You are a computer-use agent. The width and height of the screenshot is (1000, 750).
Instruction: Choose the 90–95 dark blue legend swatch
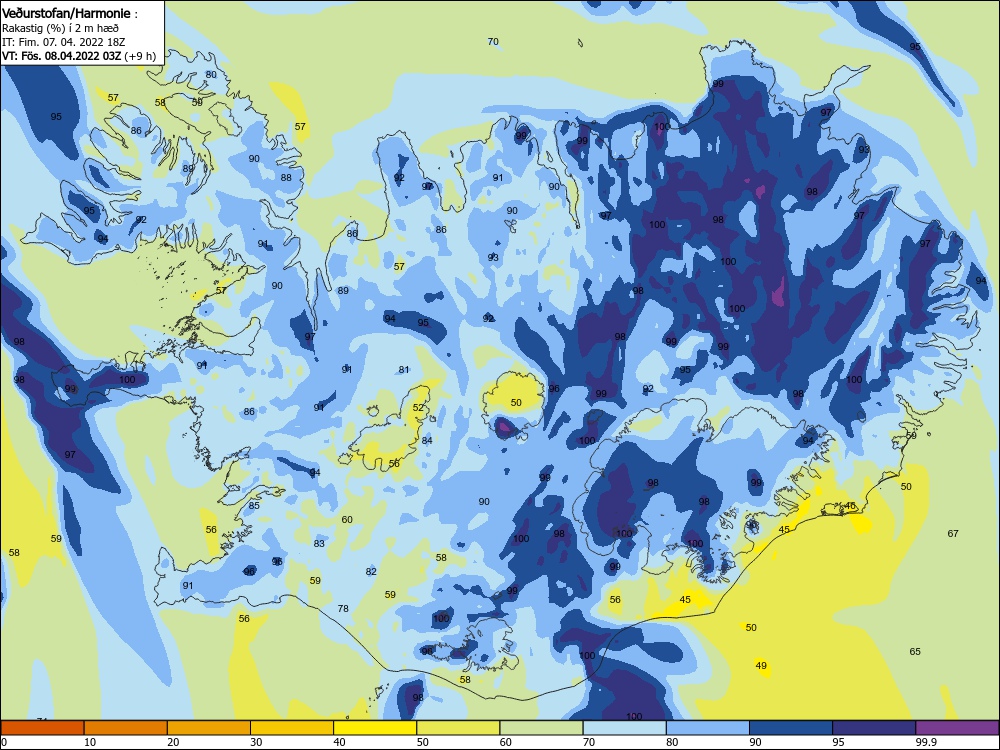coord(791,728)
